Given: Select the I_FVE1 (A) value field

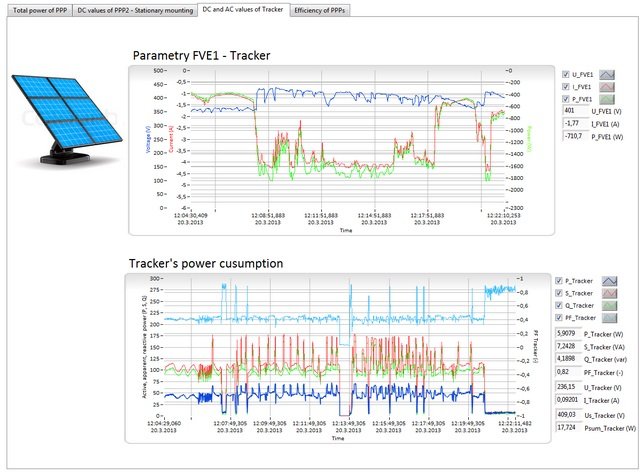Looking at the screenshot, I should pyautogui.click(x=576, y=123).
